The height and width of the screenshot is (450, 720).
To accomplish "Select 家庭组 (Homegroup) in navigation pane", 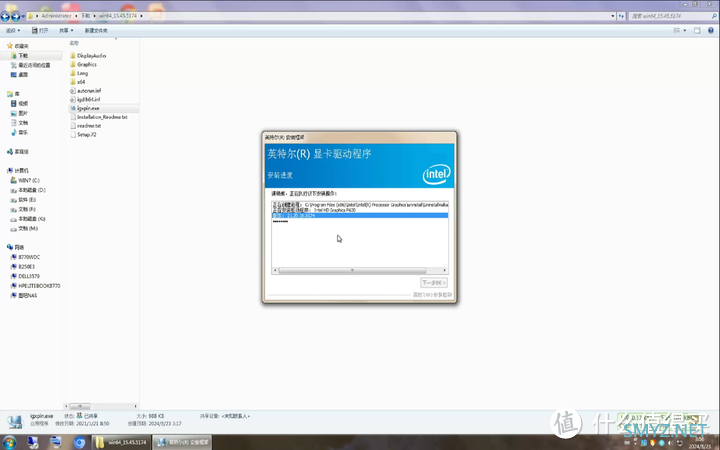I will click(18, 152).
